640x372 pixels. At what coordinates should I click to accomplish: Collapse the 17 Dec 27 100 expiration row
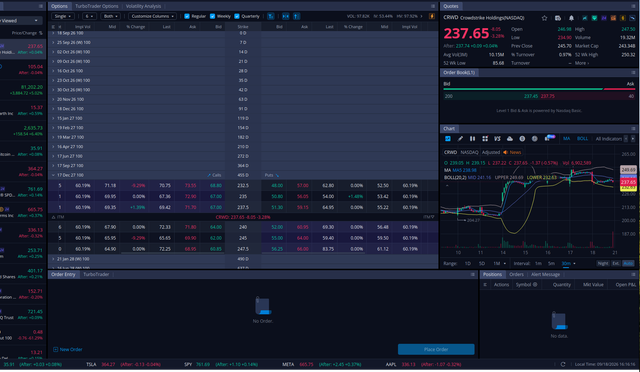tap(53, 175)
